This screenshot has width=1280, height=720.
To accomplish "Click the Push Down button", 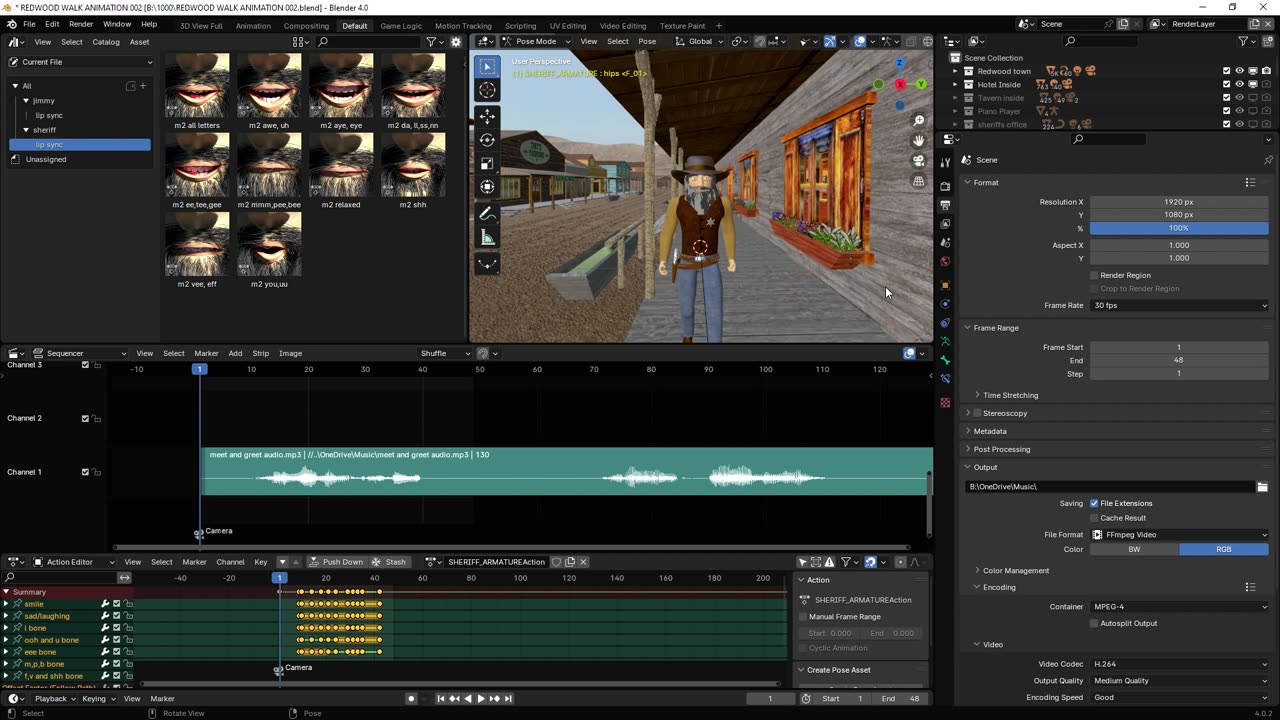I will (336, 562).
